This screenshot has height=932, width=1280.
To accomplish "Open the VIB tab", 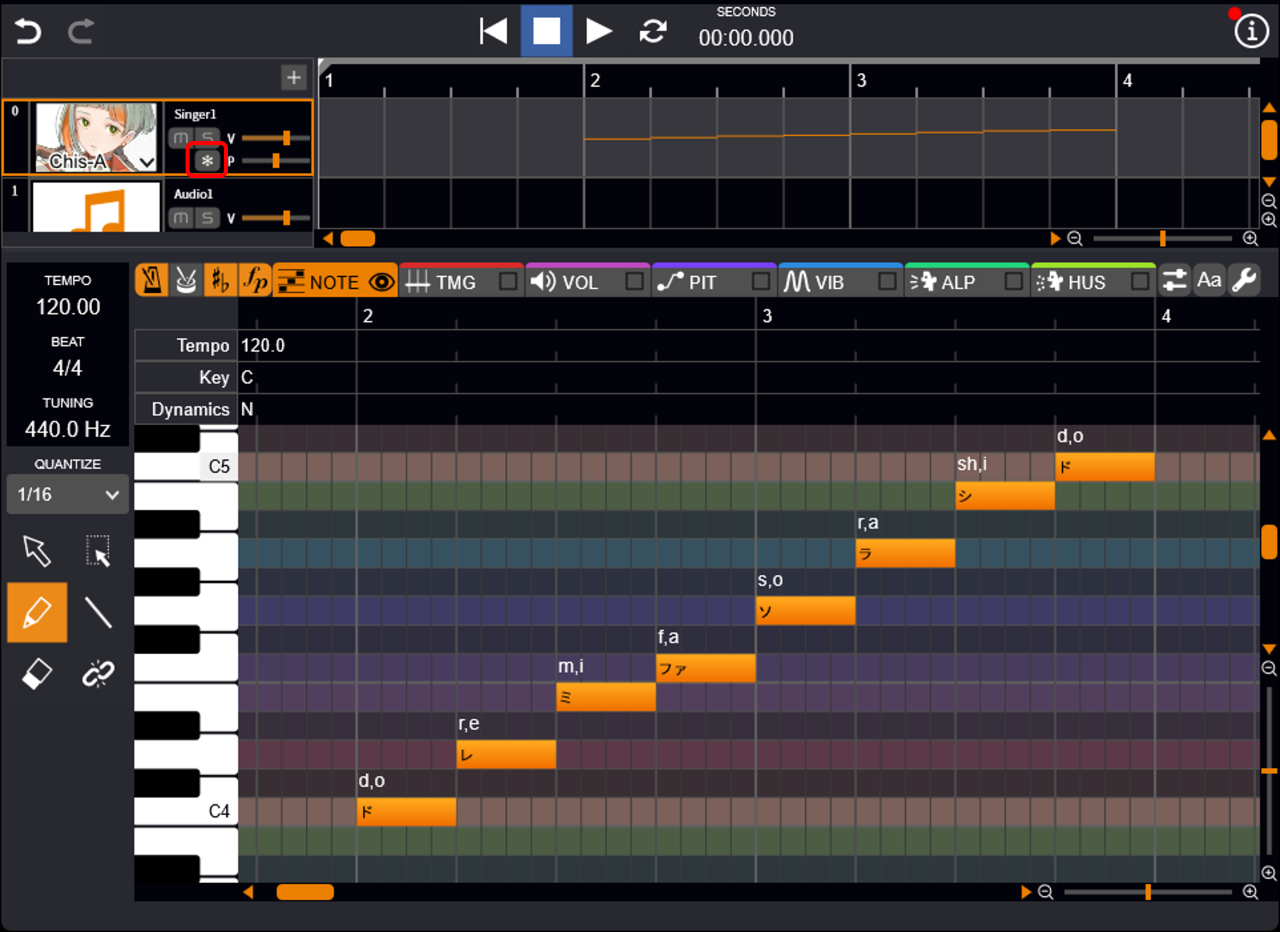I will (x=827, y=282).
